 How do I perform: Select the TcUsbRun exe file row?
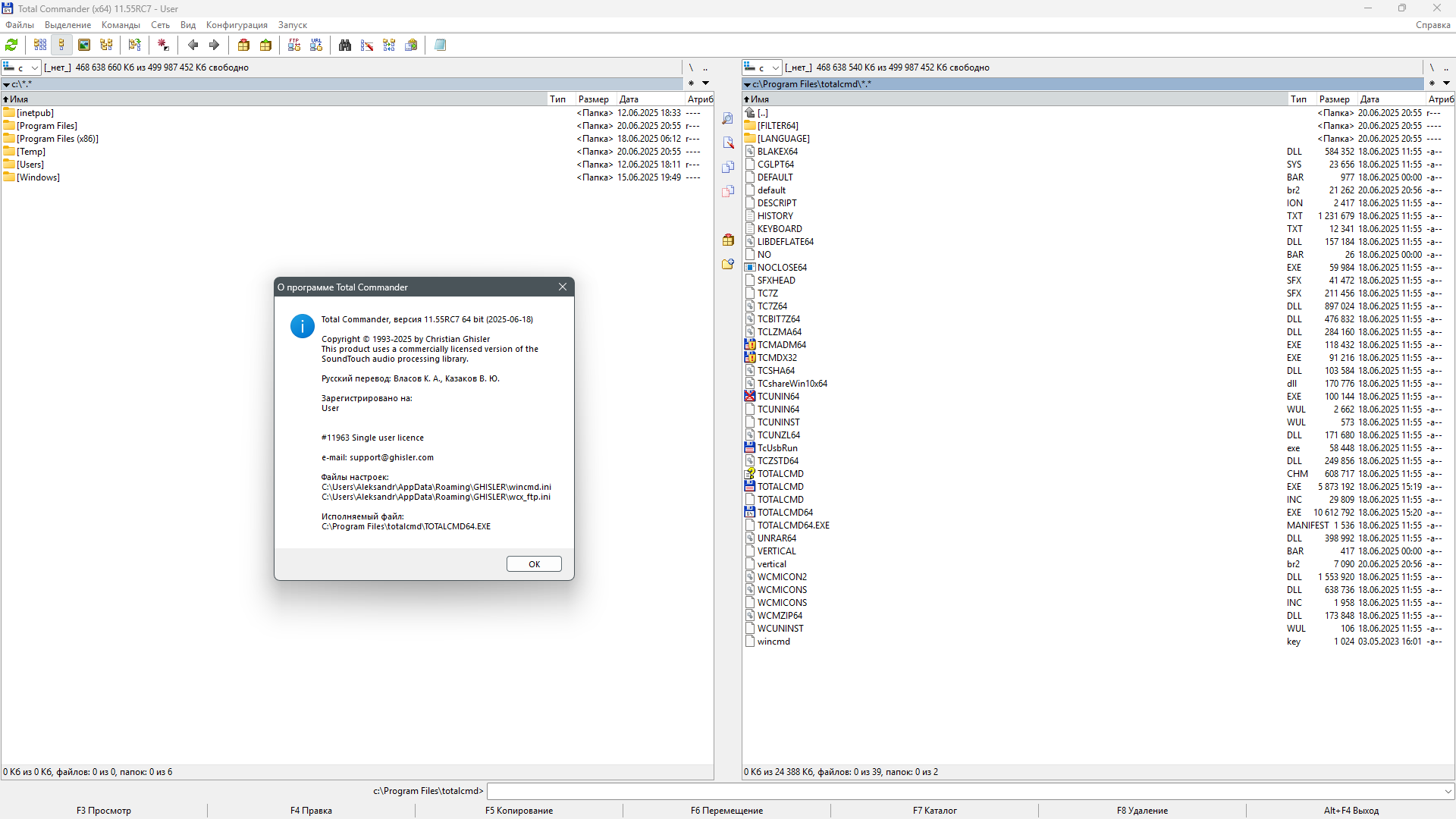(1097, 448)
